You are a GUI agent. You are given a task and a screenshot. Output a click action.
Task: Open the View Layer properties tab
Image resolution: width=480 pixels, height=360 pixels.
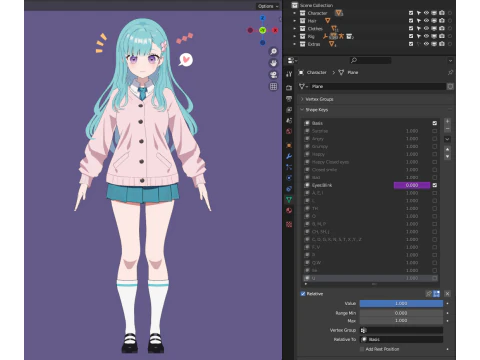[x=289, y=110]
